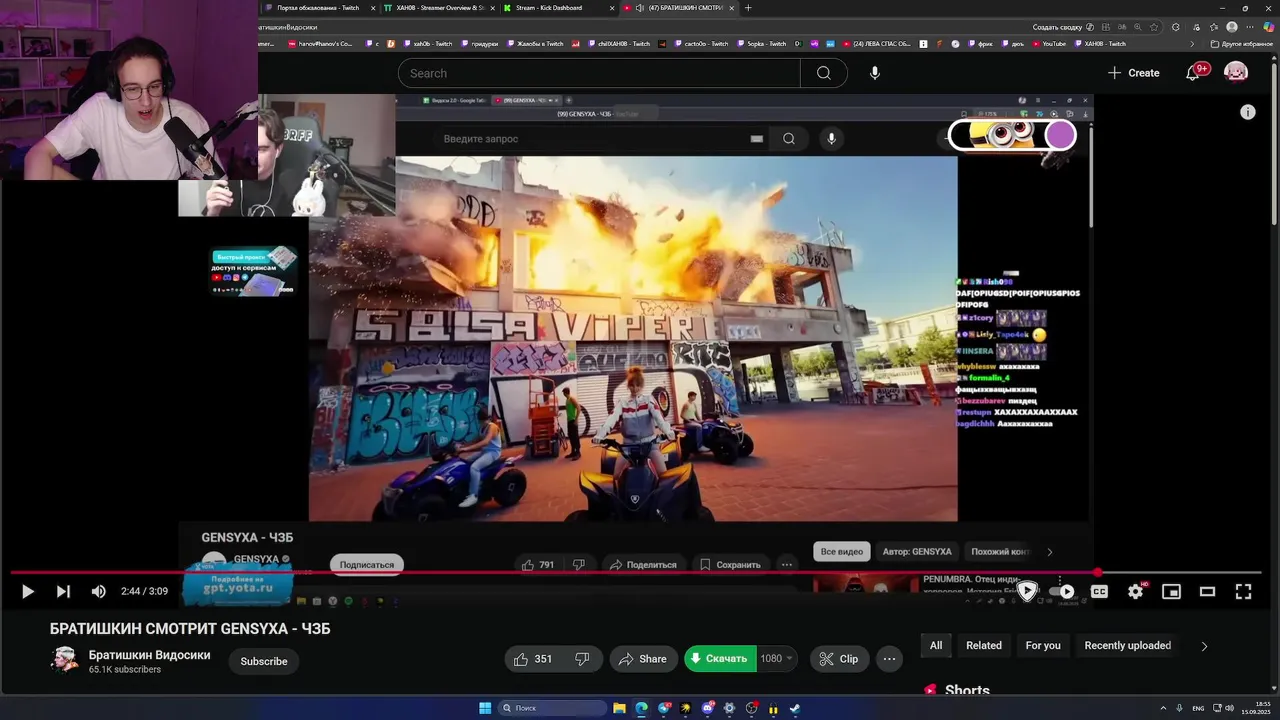The image size is (1280, 720).
Task: Open Братишкин Видосики channel name link
Action: 149,655
